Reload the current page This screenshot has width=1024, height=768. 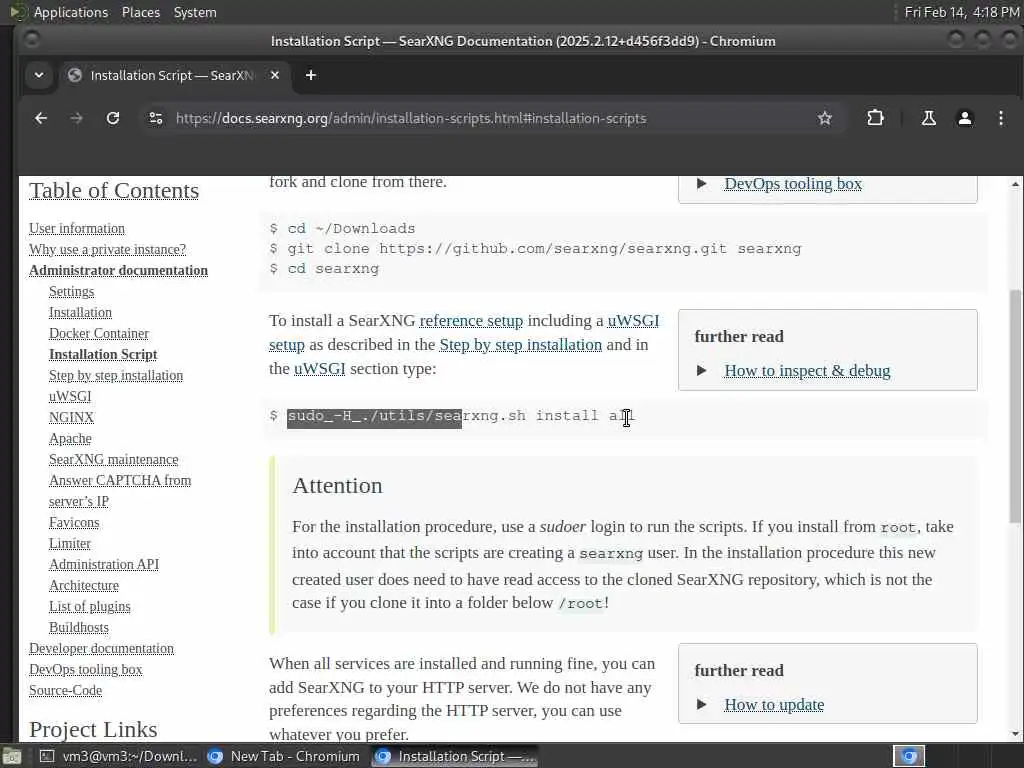click(113, 118)
